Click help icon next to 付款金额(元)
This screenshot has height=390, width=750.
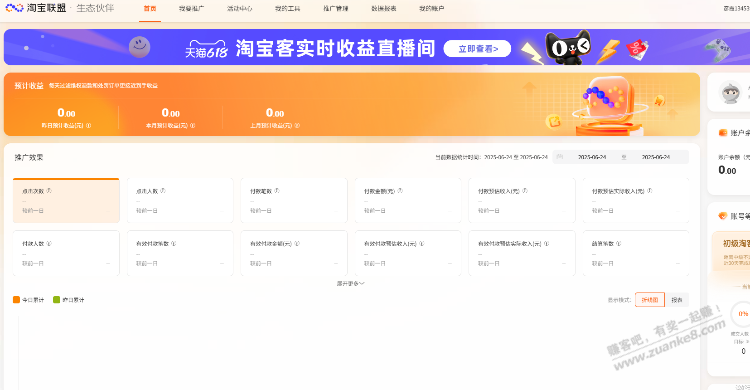pyautogui.click(x=400, y=190)
